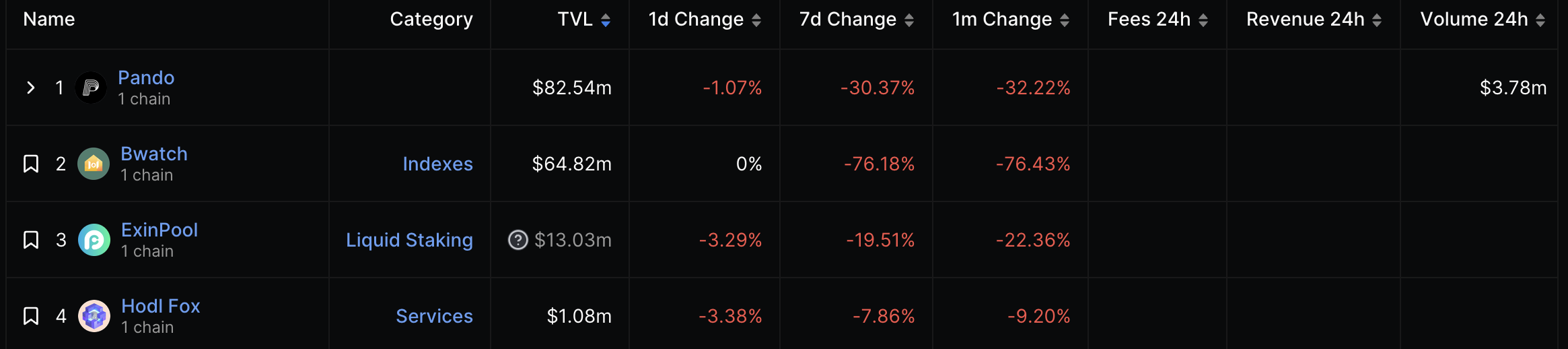The height and width of the screenshot is (349, 1568).
Task: Toggle bookmark for ExinPool row
Action: click(x=31, y=240)
